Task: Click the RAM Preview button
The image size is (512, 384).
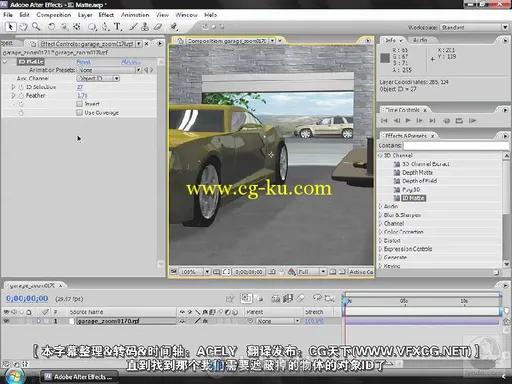Action: pyautogui.click(x=472, y=121)
